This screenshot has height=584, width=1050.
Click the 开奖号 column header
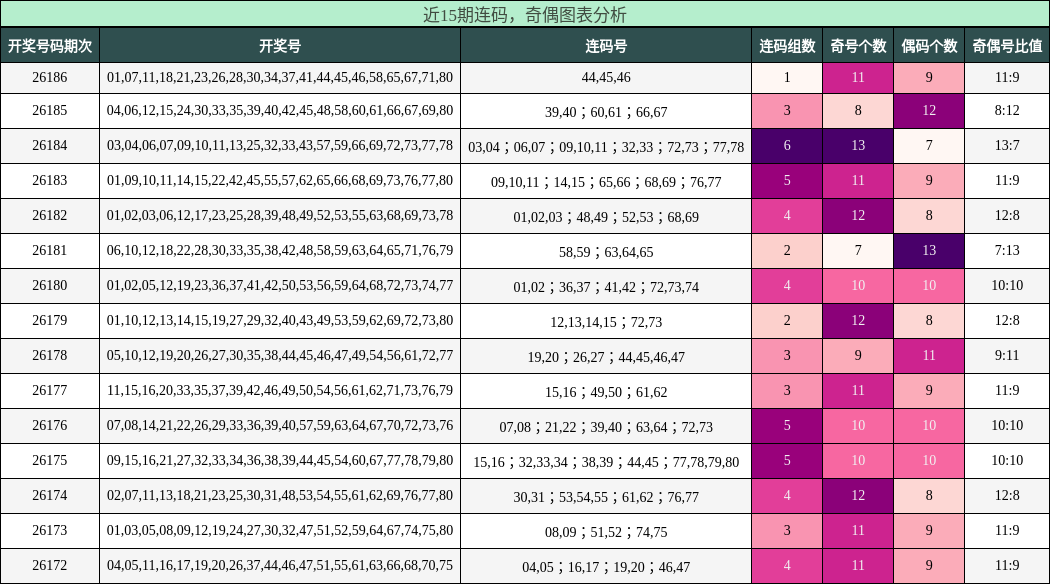click(280, 46)
